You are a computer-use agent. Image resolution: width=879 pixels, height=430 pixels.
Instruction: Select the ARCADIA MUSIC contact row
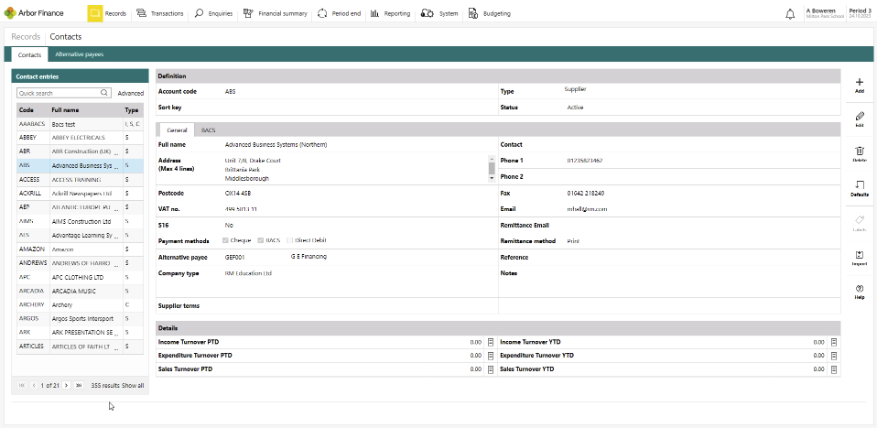(80, 291)
